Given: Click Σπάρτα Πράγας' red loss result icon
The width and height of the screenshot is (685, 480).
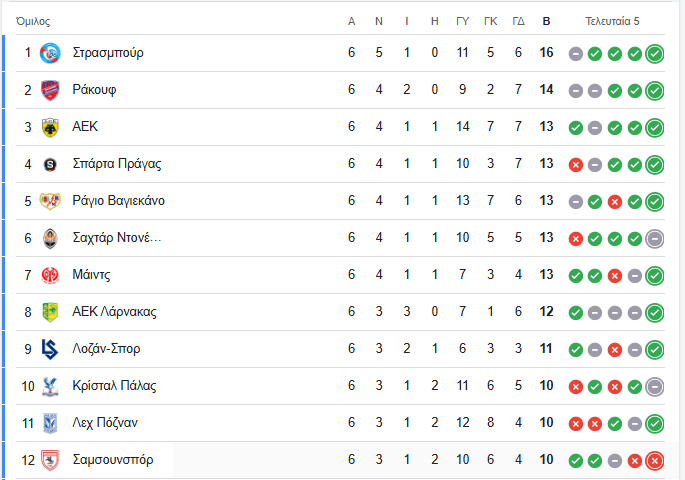Looking at the screenshot, I should (x=575, y=165).
